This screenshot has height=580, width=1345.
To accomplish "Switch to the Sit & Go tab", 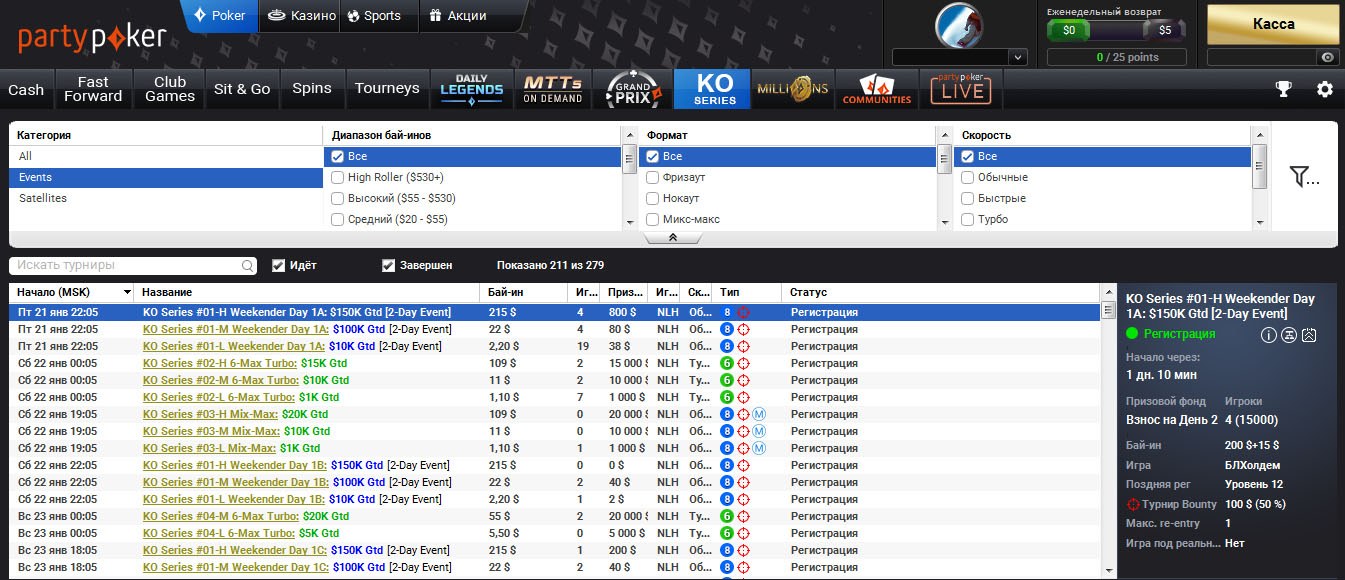I will click(x=242, y=89).
